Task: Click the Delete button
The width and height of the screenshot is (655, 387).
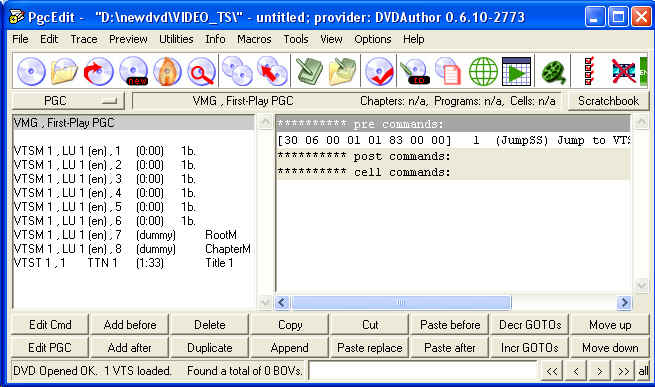Action: tap(210, 325)
